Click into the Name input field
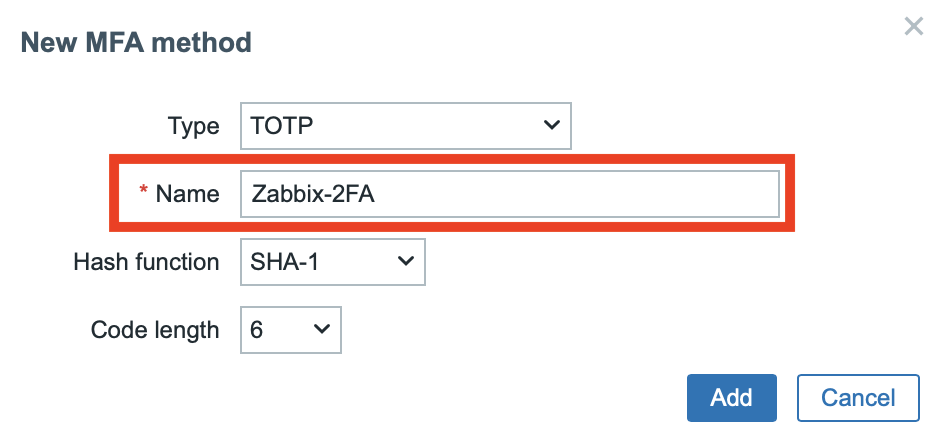This screenshot has width=940, height=442. coord(509,194)
